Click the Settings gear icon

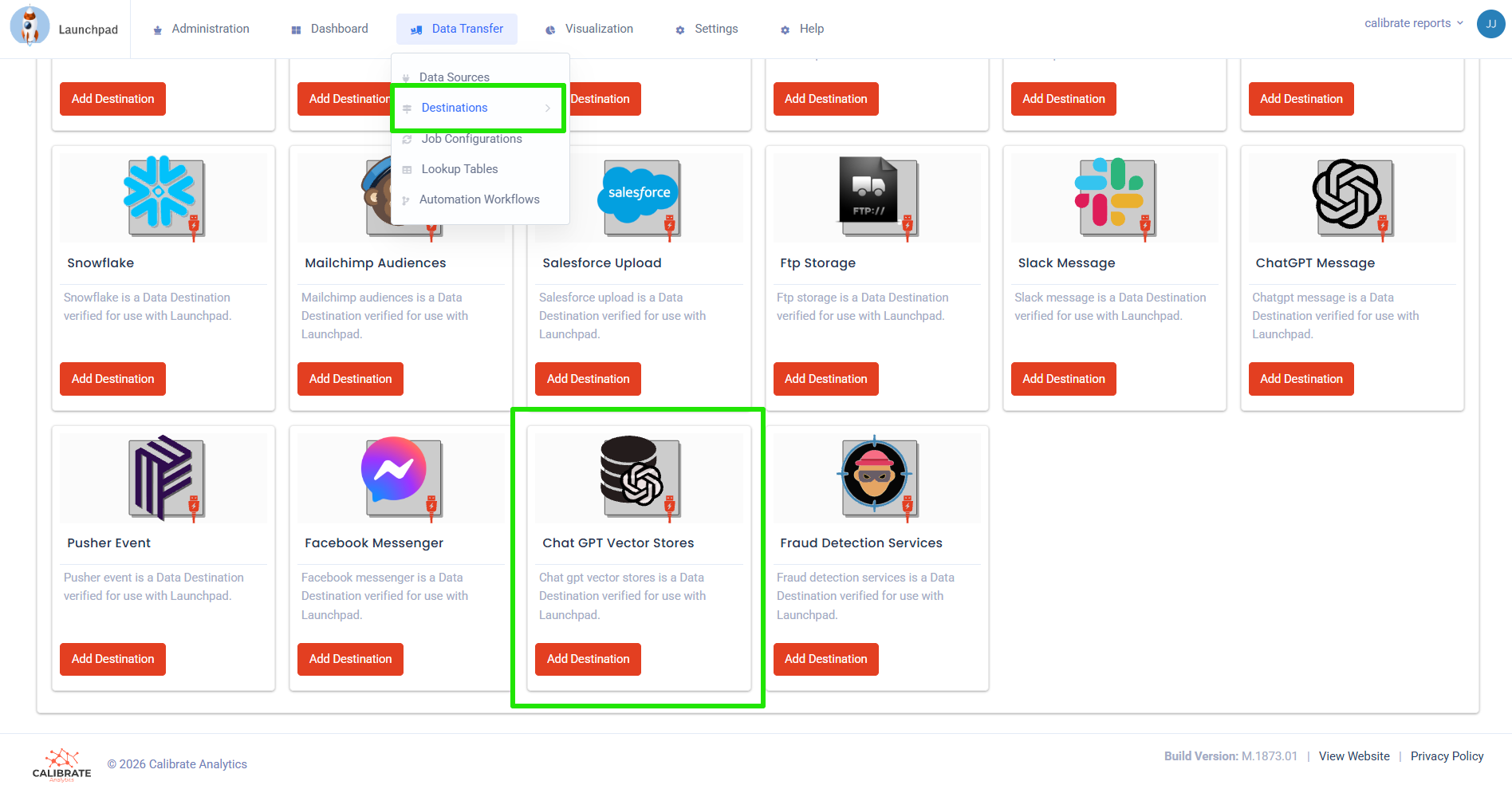pyautogui.click(x=680, y=30)
